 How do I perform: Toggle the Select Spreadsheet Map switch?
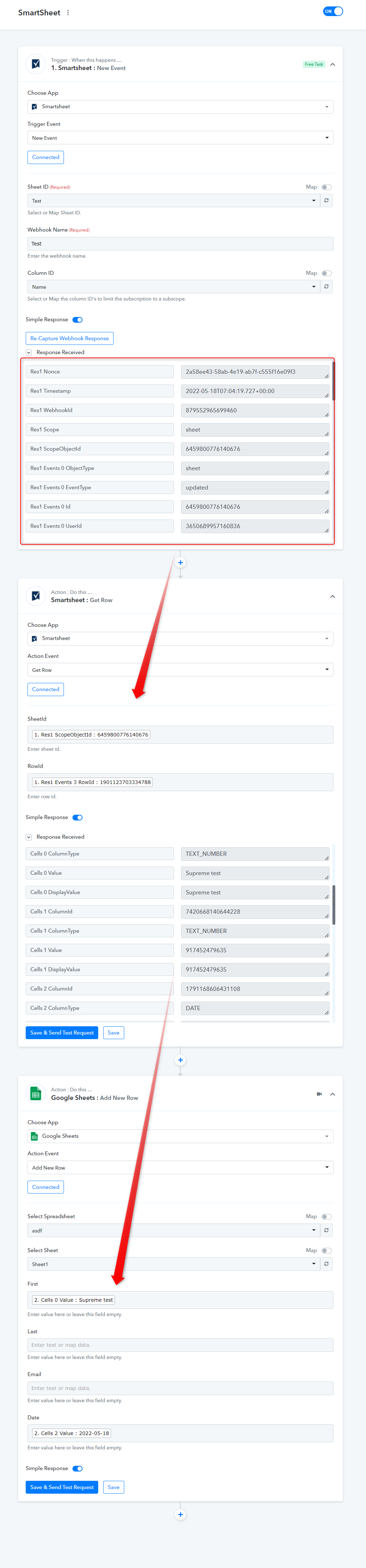click(326, 1217)
